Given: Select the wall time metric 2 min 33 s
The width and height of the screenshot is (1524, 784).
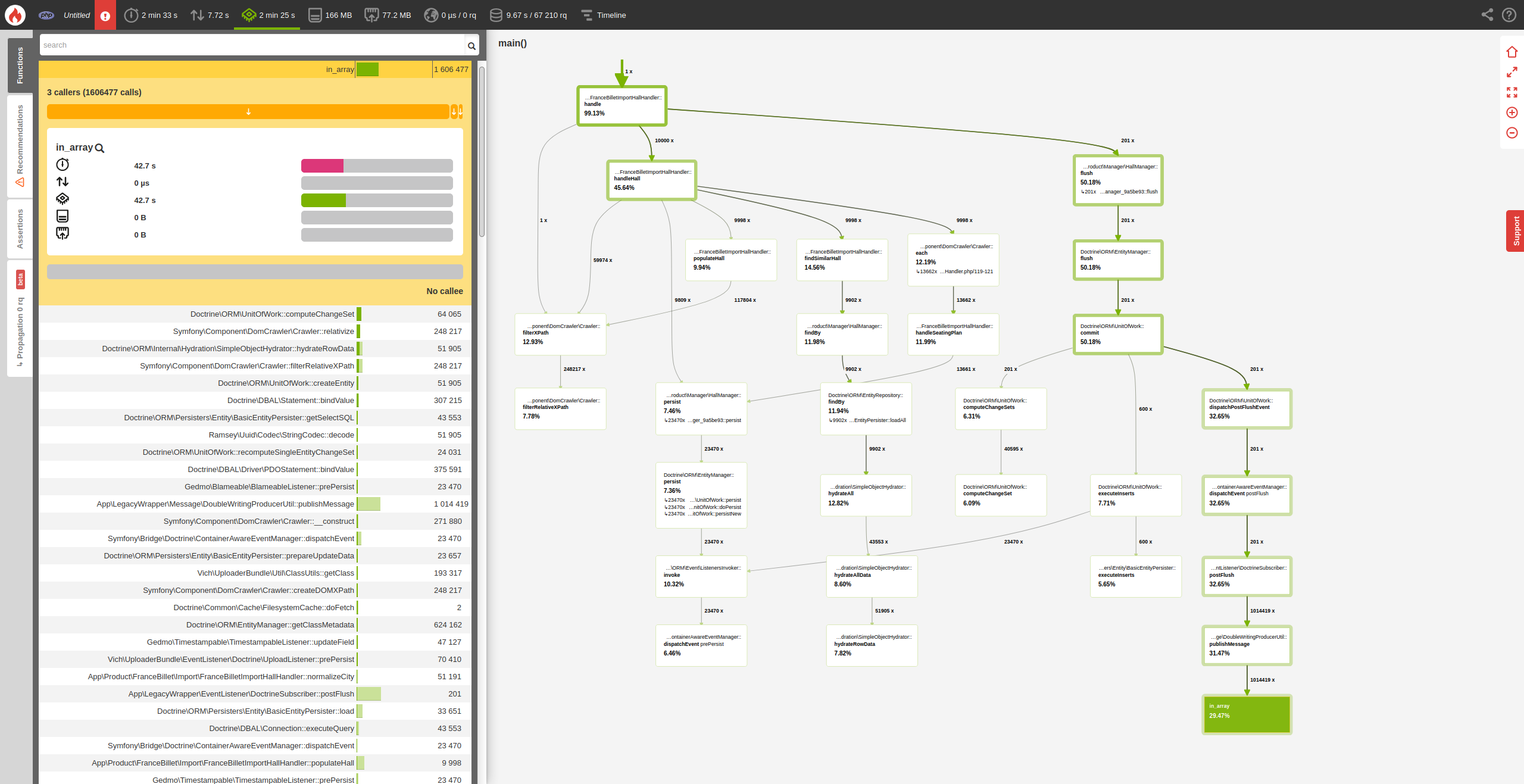Looking at the screenshot, I should point(151,15).
